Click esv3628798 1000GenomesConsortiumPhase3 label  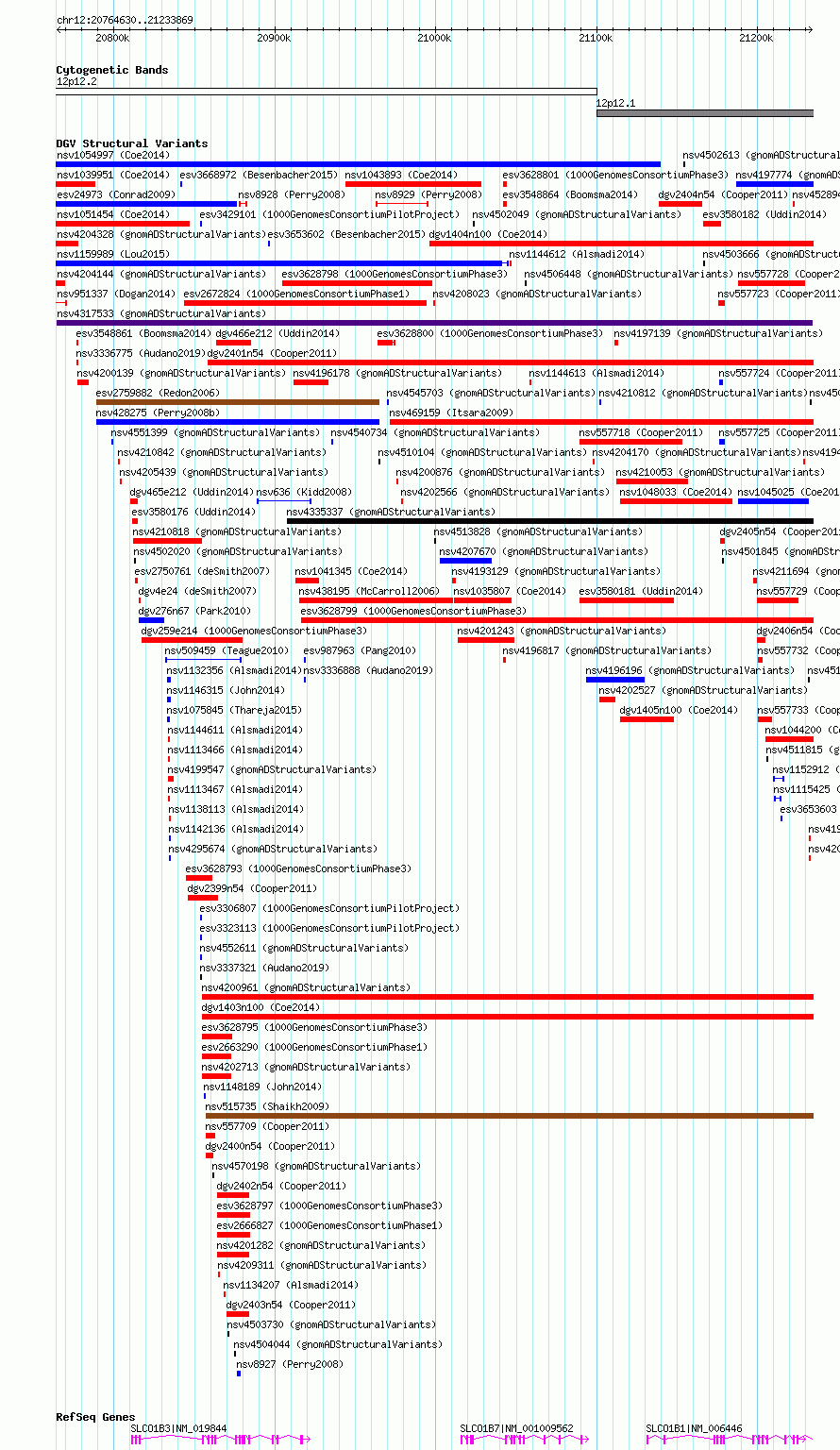(395, 274)
